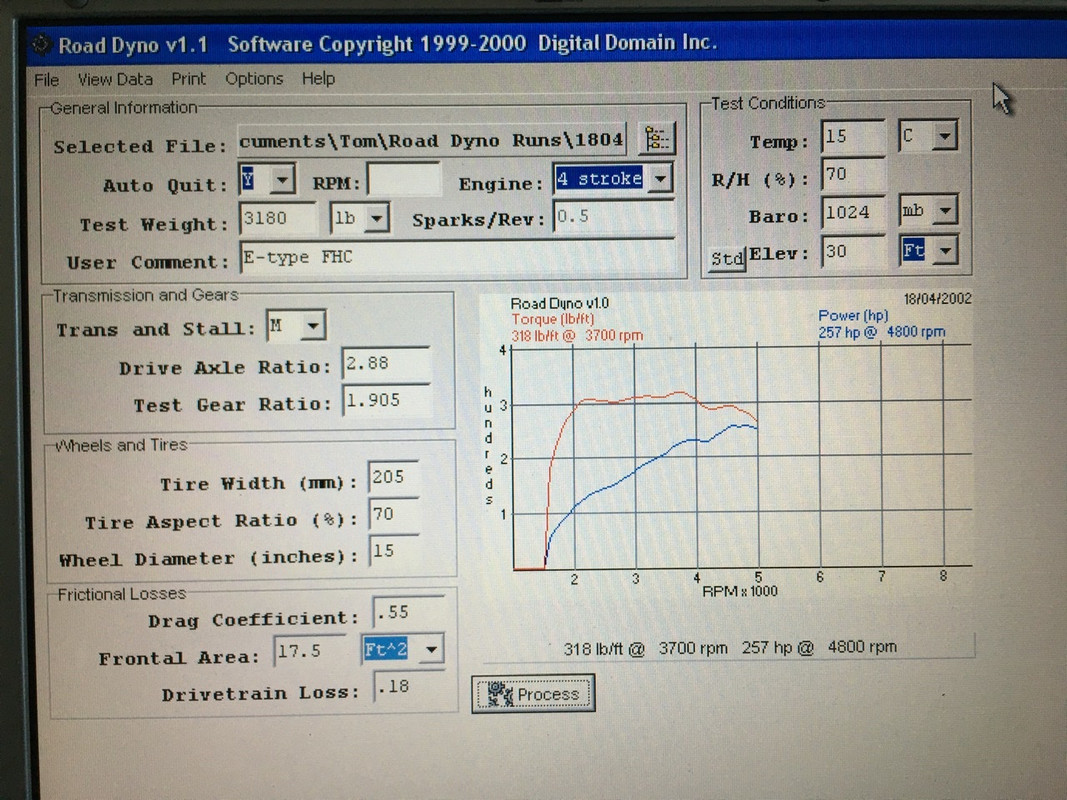Click the browse file icon next to Selected File
The image size is (1067, 800).
click(x=657, y=139)
